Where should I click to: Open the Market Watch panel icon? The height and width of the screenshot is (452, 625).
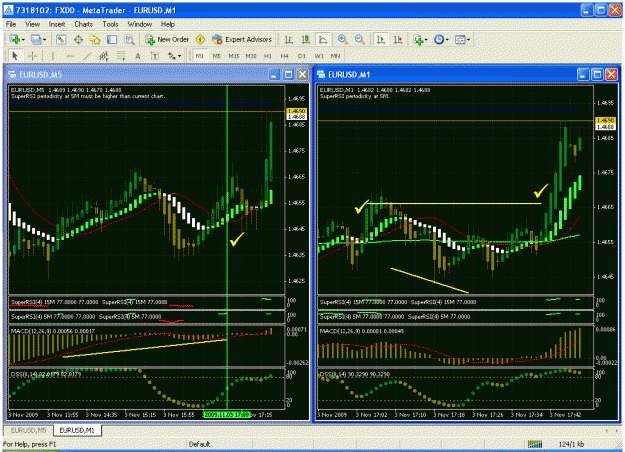[x=61, y=39]
